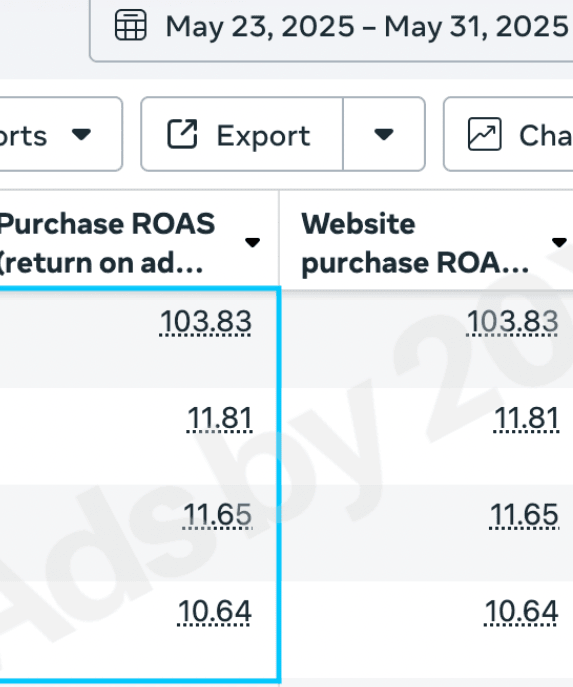Open 103.83 value in Website purchase column
The width and height of the screenshot is (573, 687).
(x=512, y=322)
